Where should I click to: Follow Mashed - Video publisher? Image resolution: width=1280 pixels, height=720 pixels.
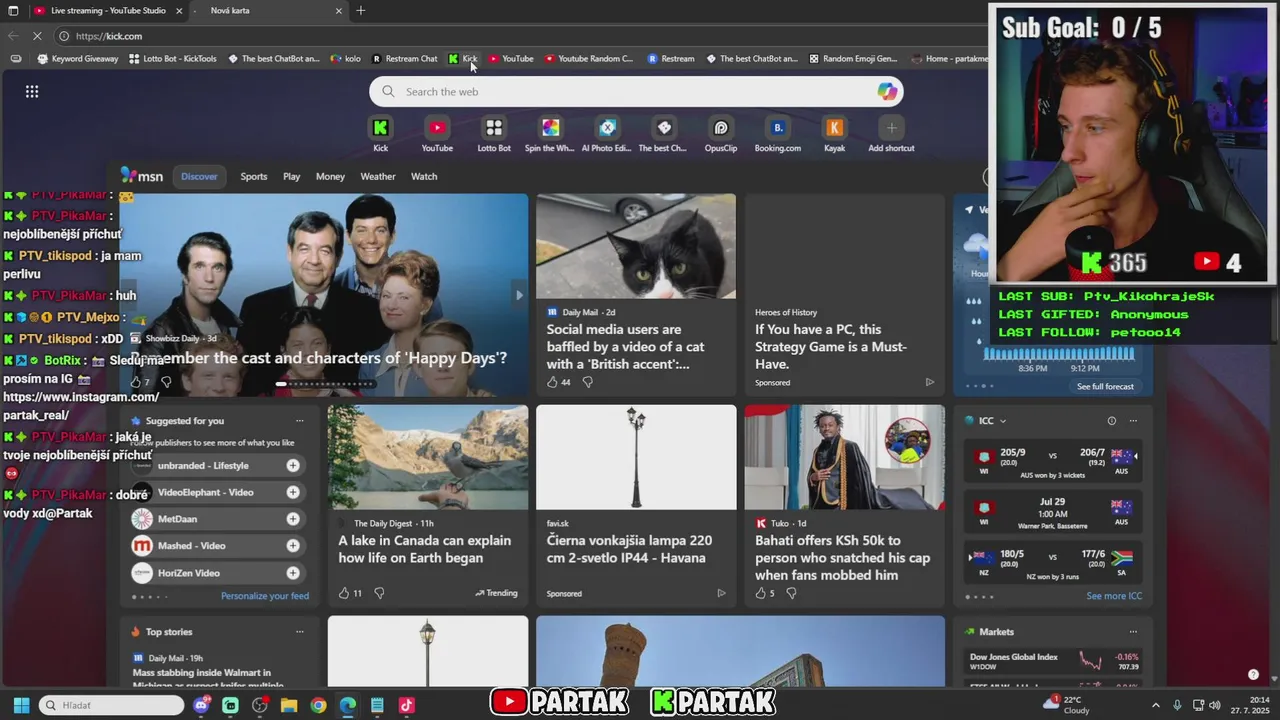coord(293,546)
